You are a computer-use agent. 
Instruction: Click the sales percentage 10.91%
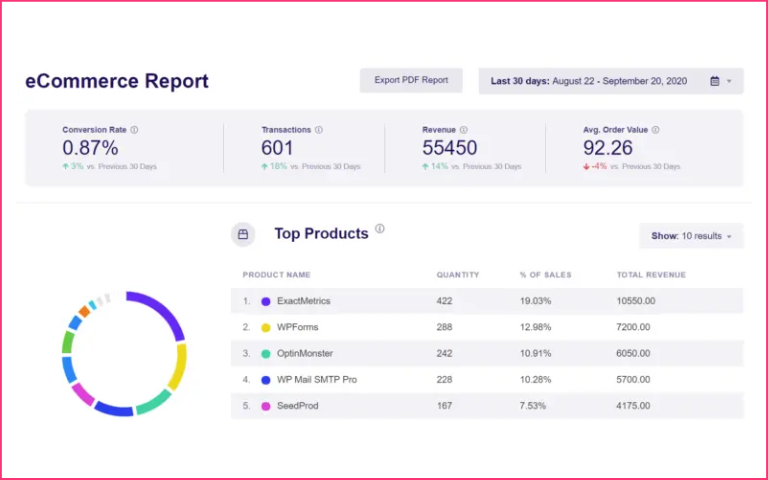[x=535, y=353]
